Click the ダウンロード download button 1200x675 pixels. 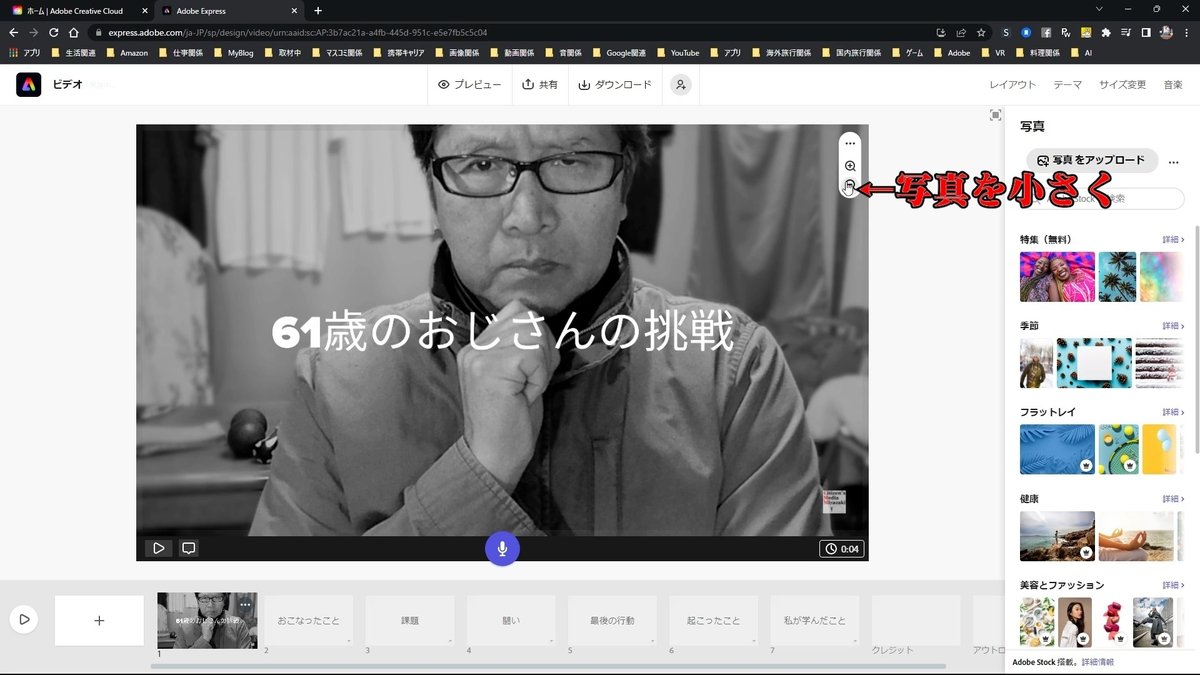coord(615,85)
